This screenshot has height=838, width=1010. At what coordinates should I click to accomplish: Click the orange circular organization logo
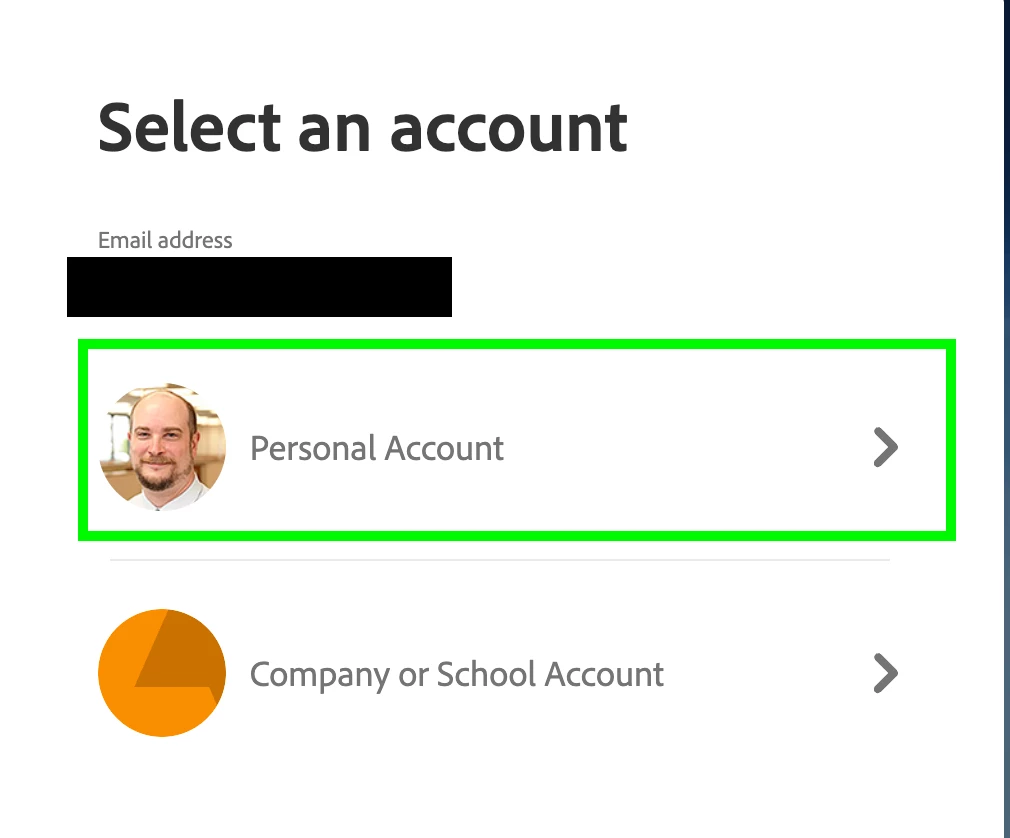point(162,672)
